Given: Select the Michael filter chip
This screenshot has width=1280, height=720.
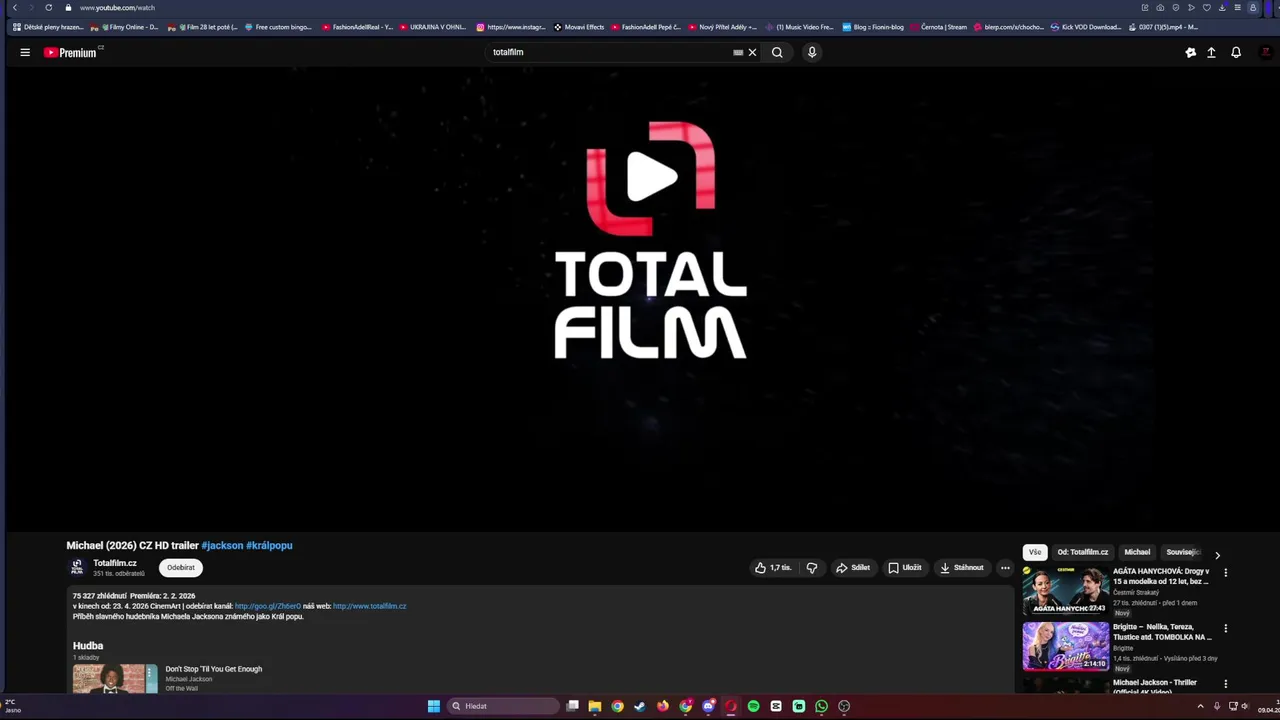Looking at the screenshot, I should 1137,552.
